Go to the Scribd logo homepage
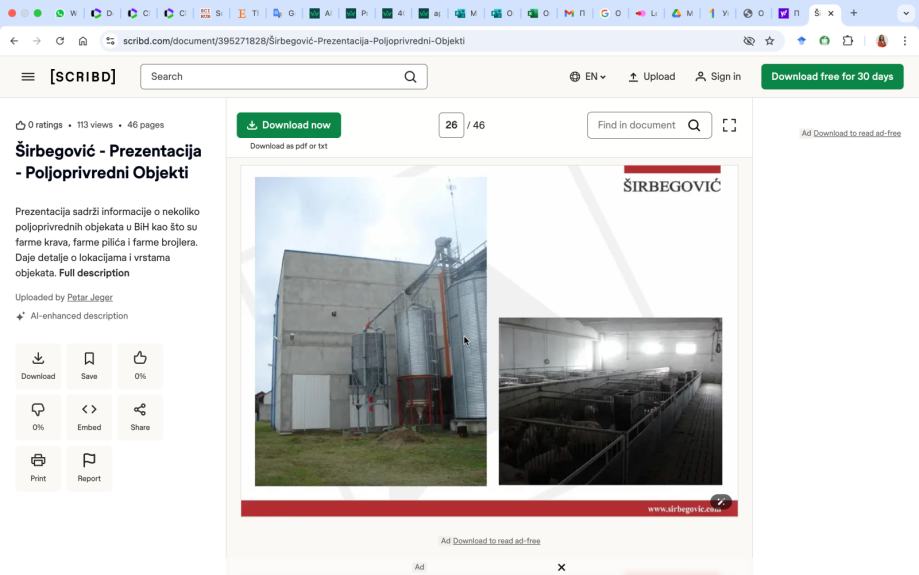The image size is (919, 575). pos(83,77)
